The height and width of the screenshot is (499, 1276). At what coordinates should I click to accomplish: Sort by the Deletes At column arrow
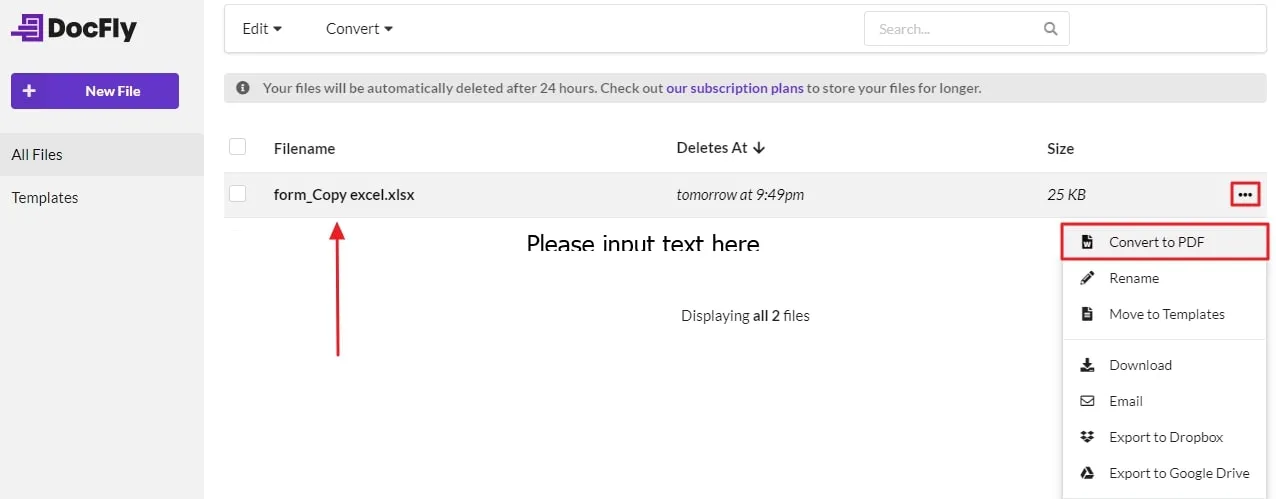click(759, 148)
